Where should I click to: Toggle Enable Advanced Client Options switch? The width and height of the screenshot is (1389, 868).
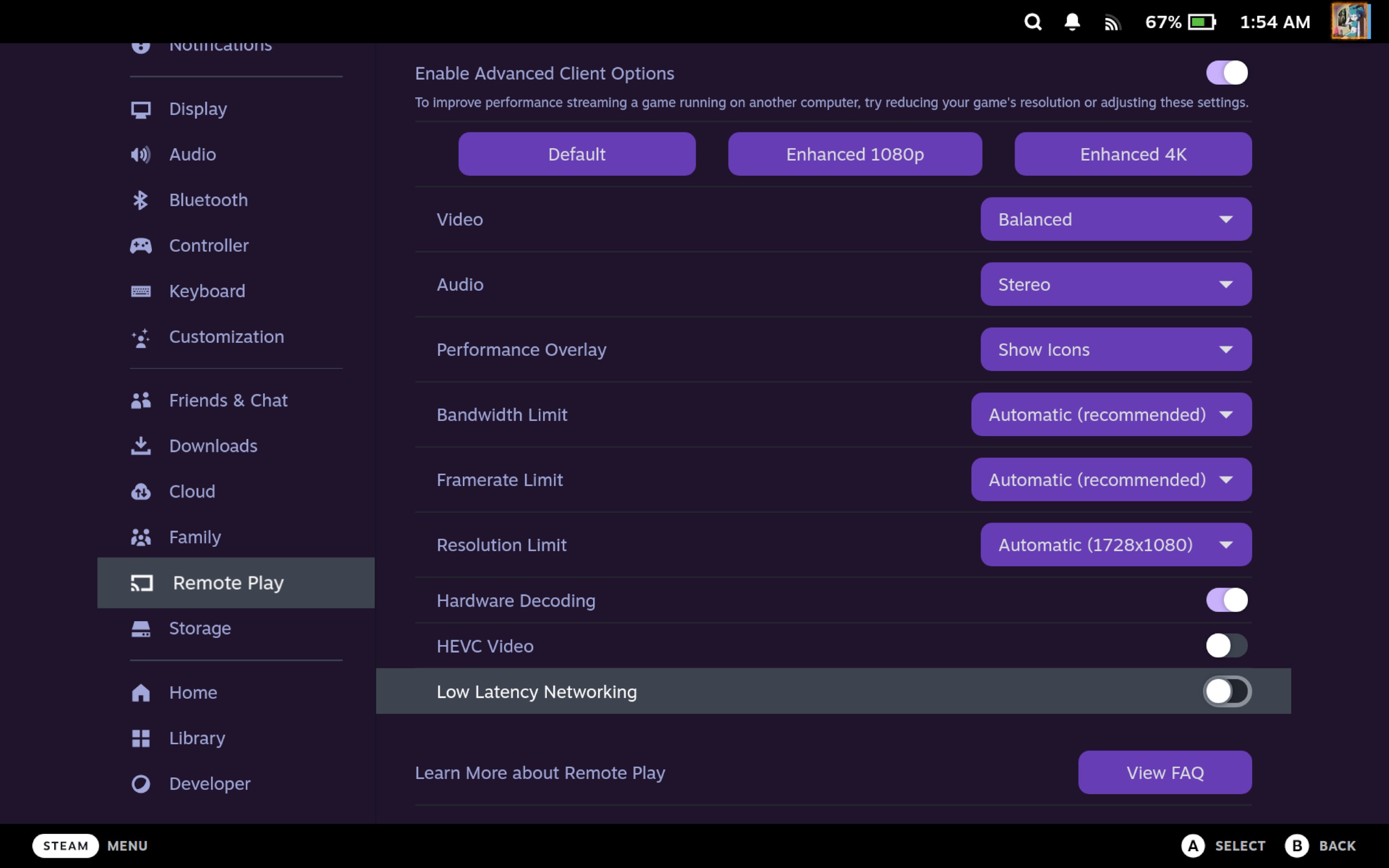coord(1227,73)
